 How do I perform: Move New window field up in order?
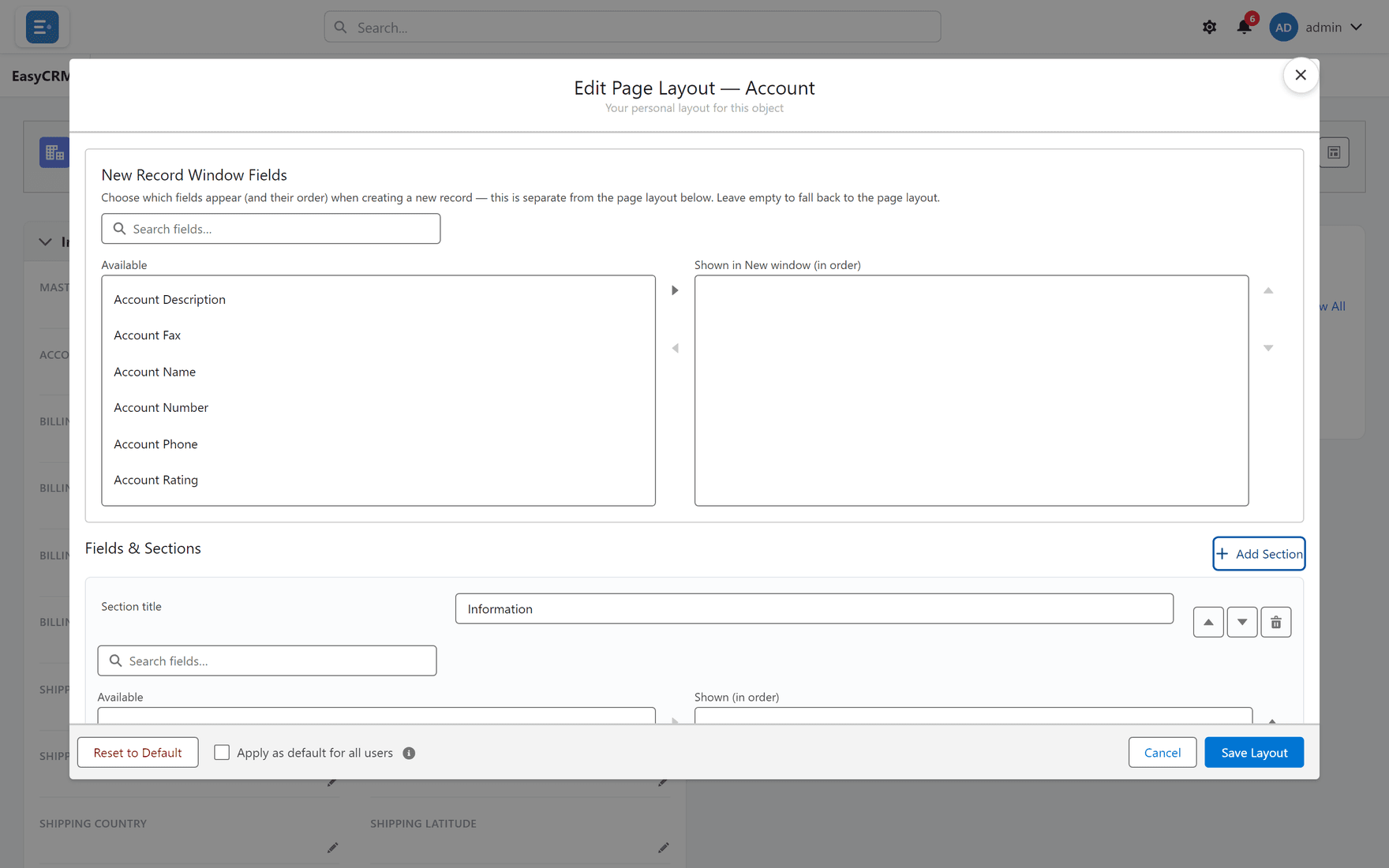[x=1268, y=290]
